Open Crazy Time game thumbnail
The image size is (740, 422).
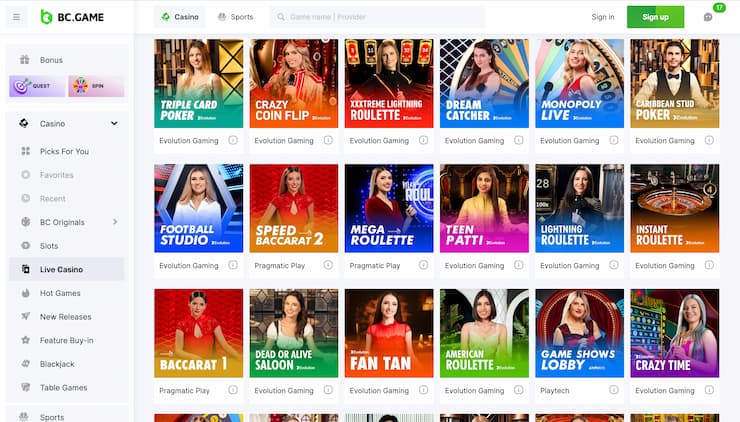[675, 333]
